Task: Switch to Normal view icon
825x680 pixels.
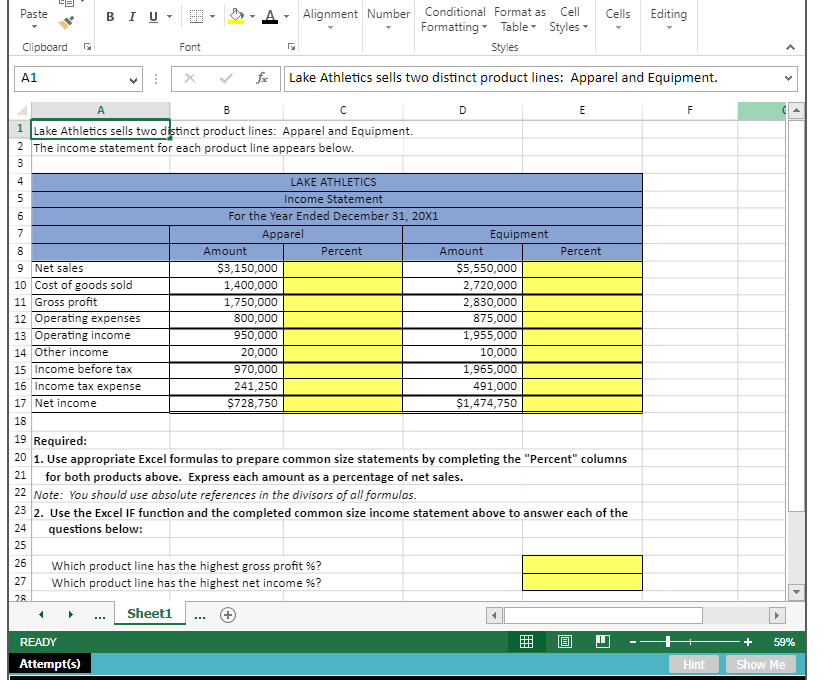Action: coord(526,642)
